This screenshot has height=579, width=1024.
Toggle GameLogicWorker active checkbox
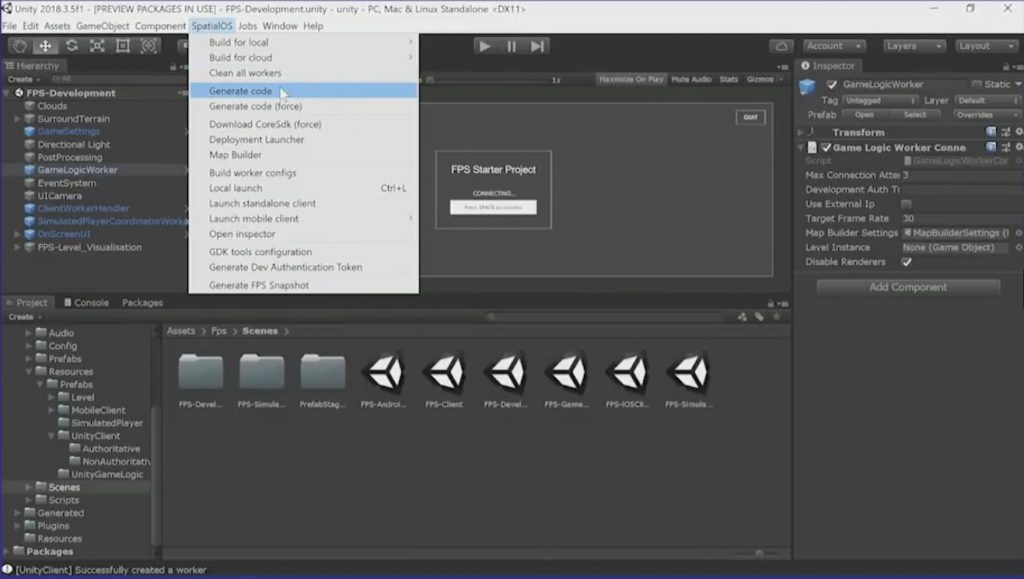[831, 84]
